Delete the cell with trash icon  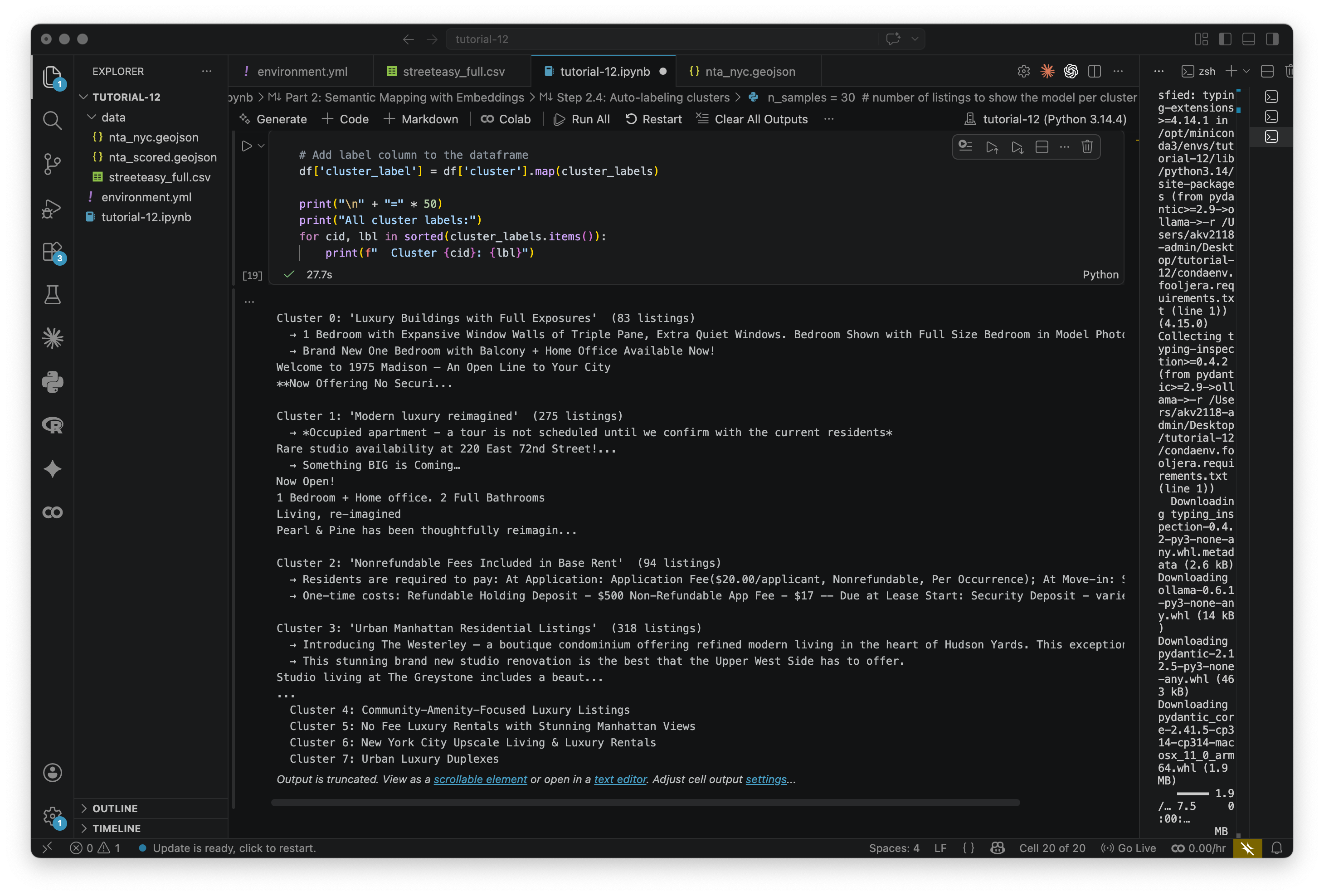[1087, 147]
